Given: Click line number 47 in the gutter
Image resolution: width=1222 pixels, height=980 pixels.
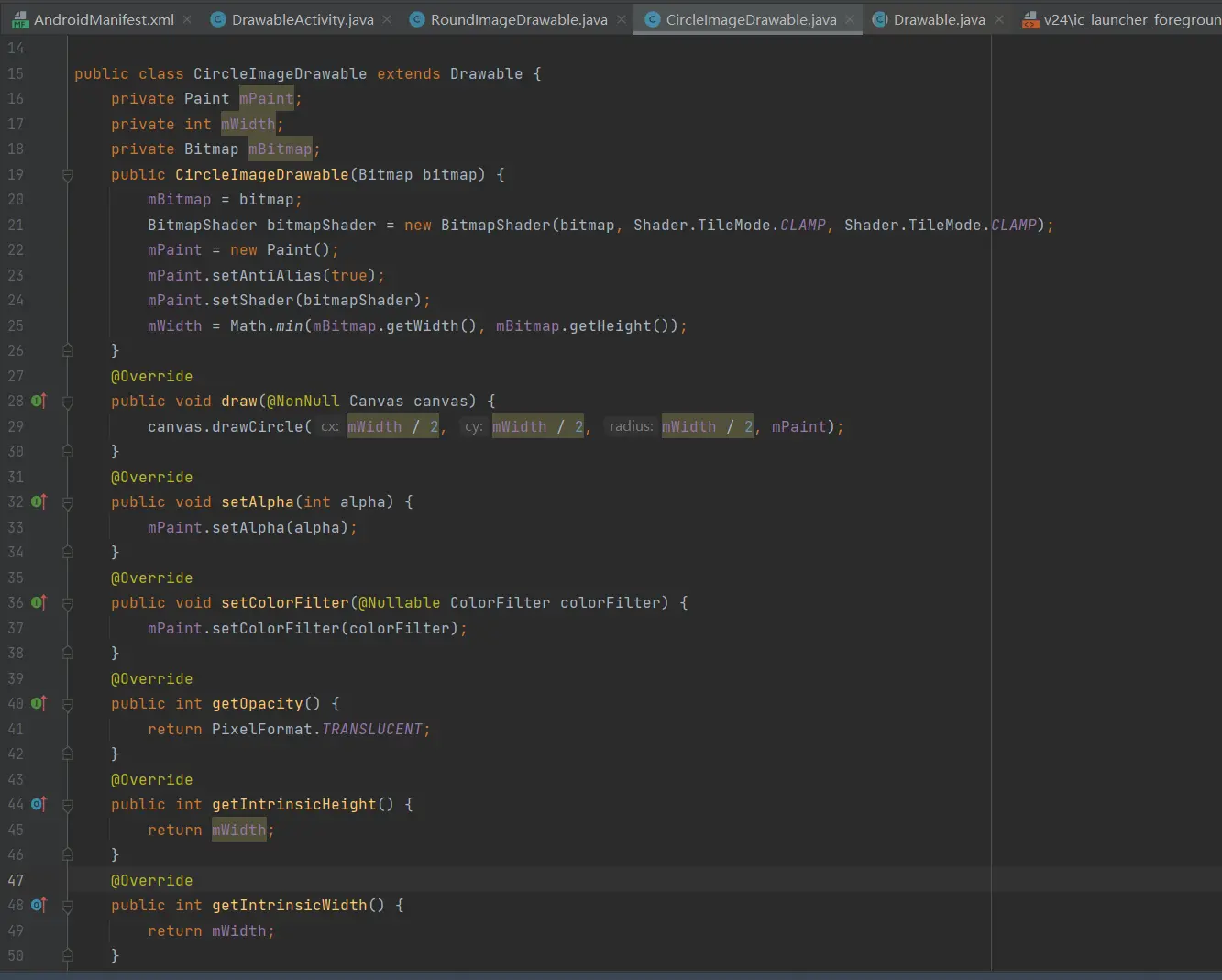Looking at the screenshot, I should point(16,881).
